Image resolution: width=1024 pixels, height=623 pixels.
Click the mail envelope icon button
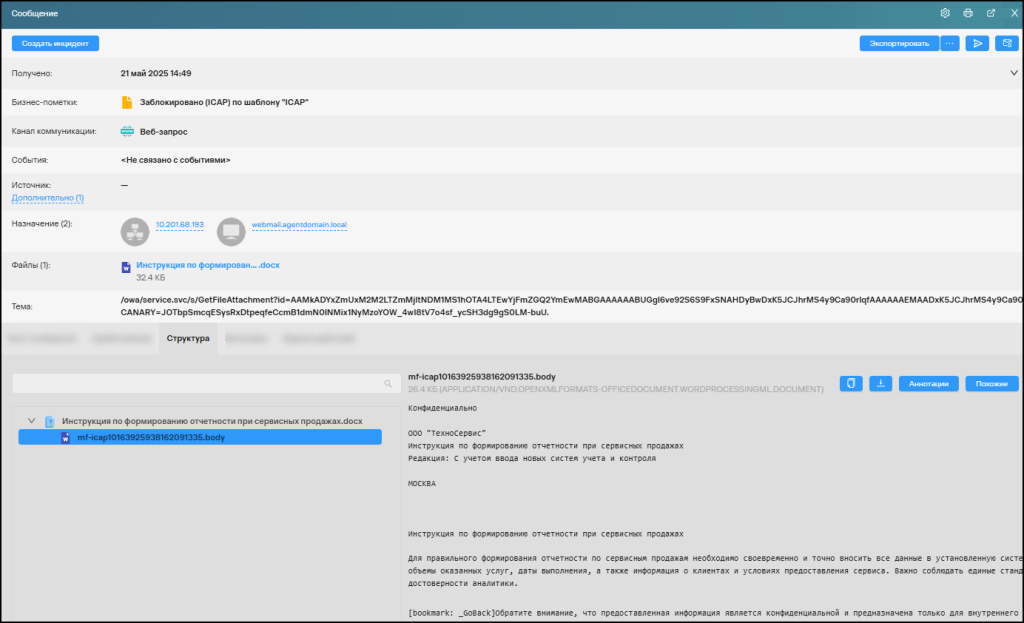coord(1006,43)
